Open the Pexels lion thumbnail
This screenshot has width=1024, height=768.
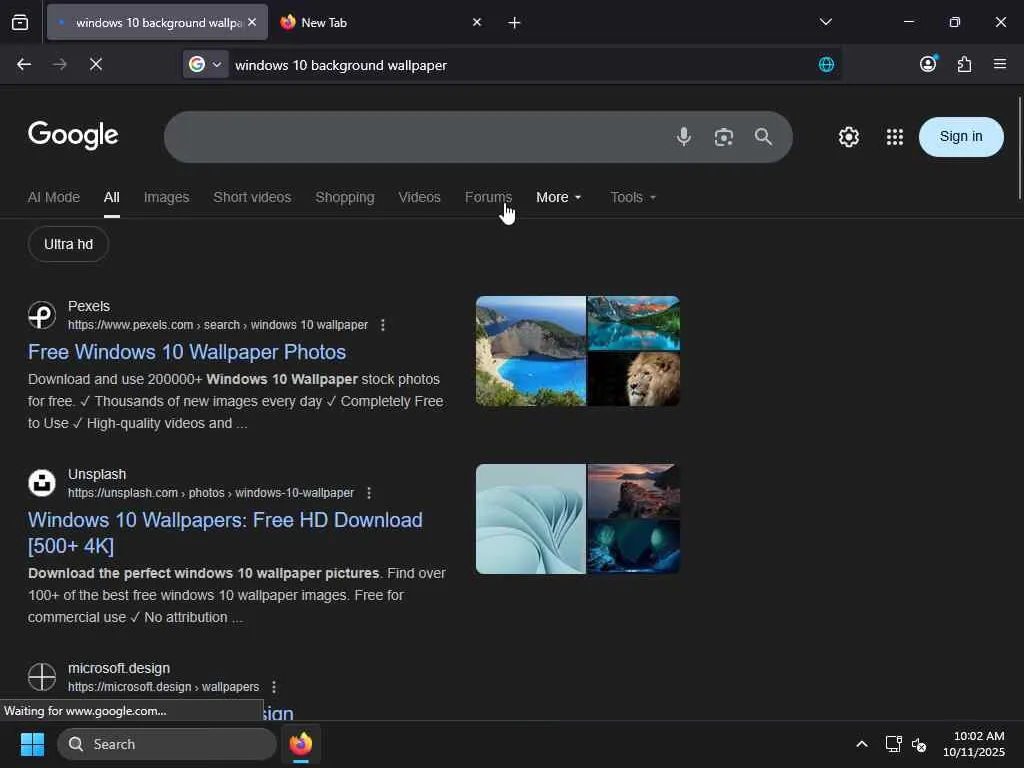[633, 379]
